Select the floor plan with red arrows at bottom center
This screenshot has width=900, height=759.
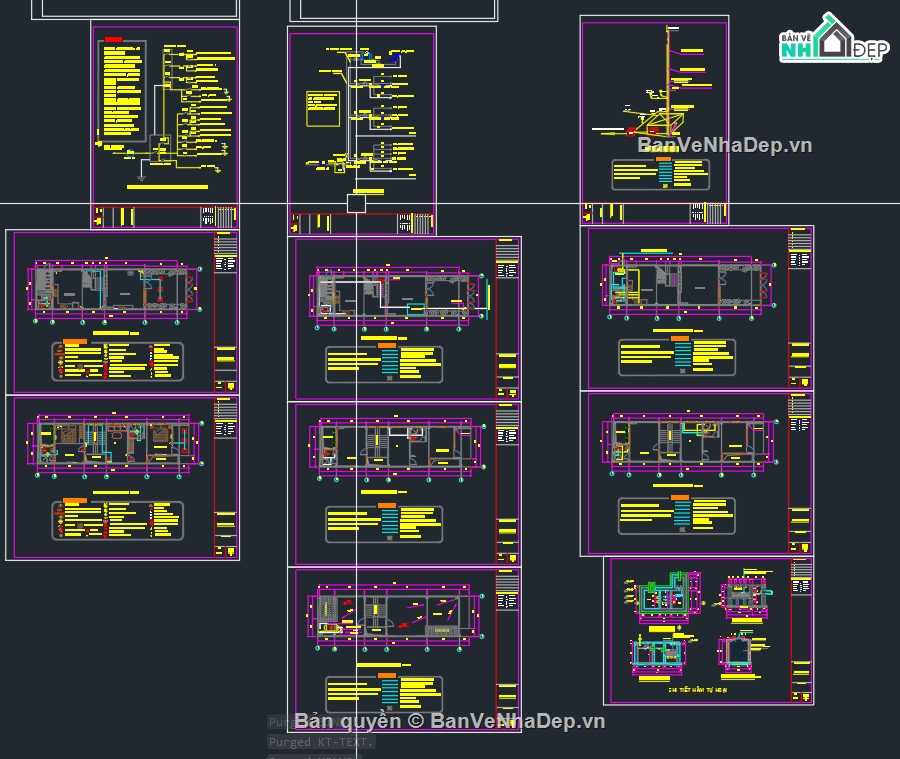(x=396, y=616)
